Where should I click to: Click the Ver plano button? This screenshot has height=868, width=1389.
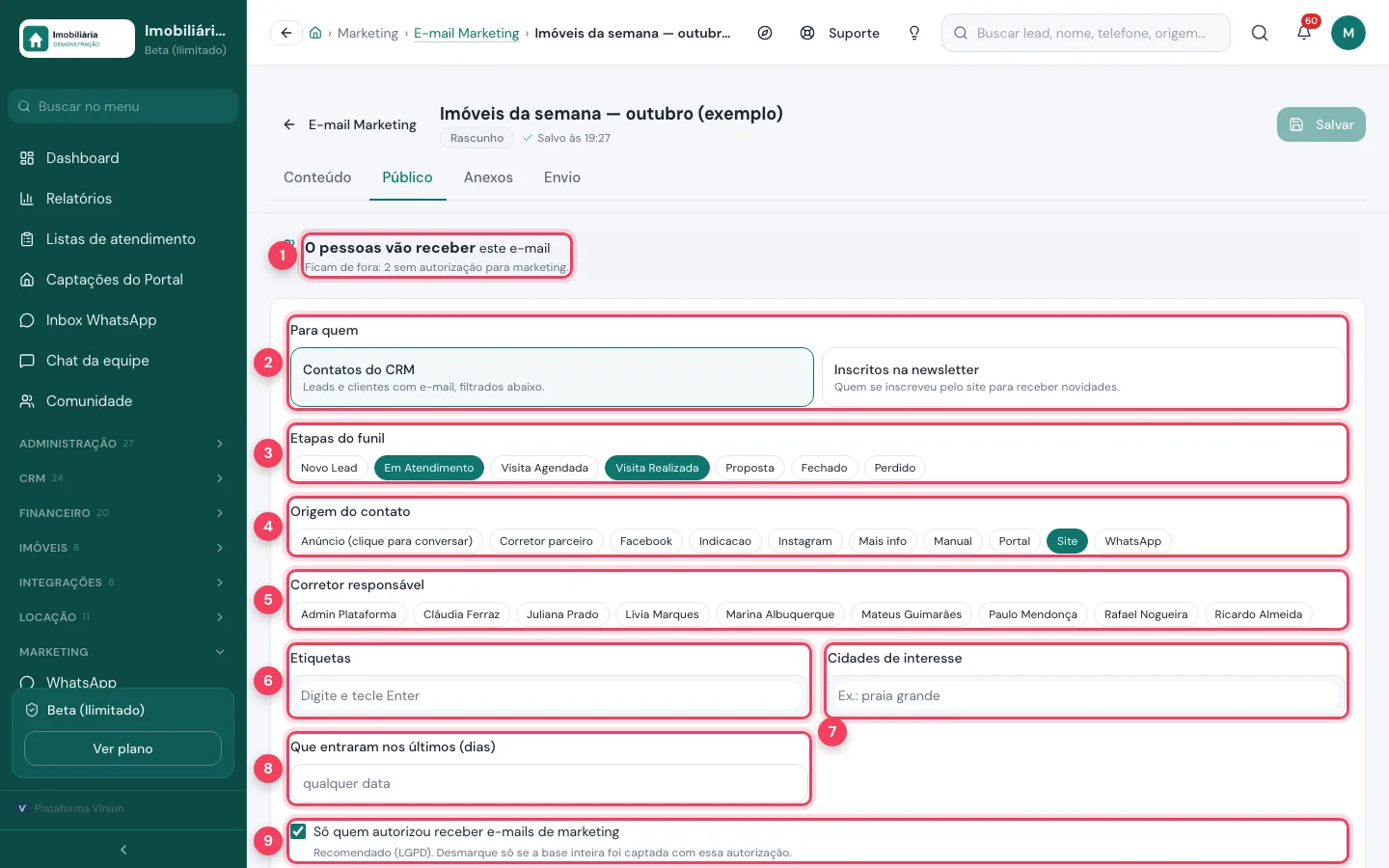[123, 748]
